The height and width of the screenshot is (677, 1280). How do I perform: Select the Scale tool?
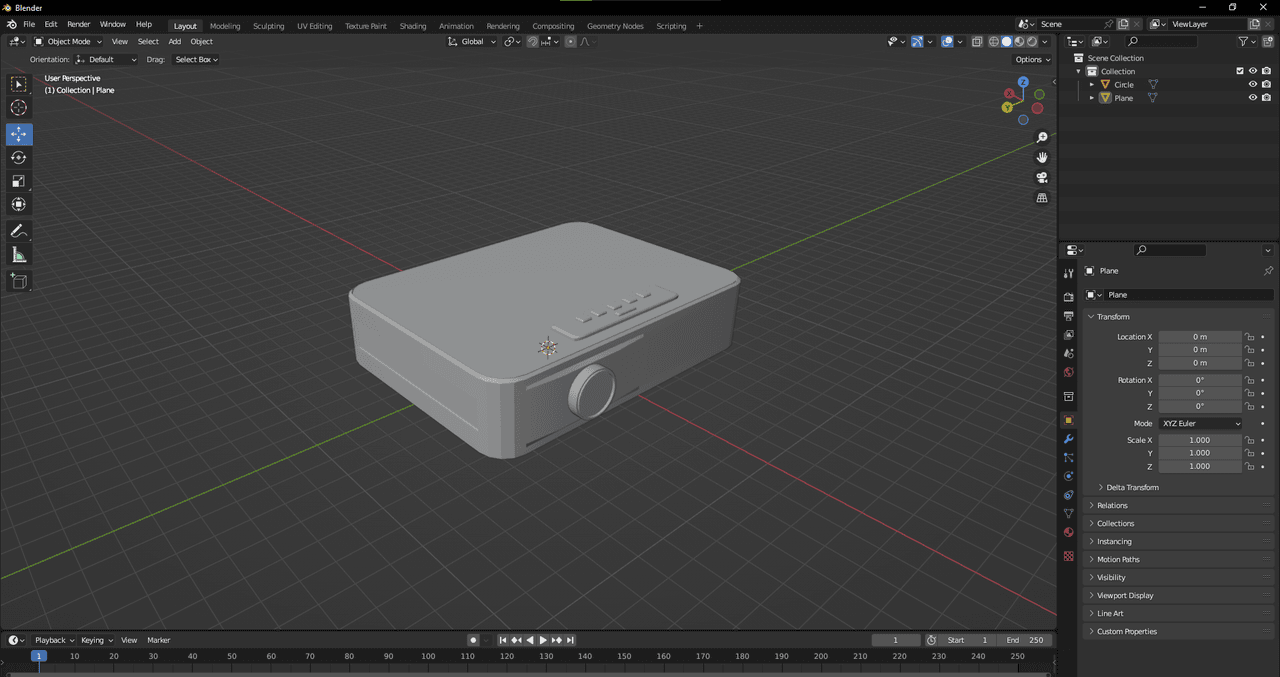(19, 181)
